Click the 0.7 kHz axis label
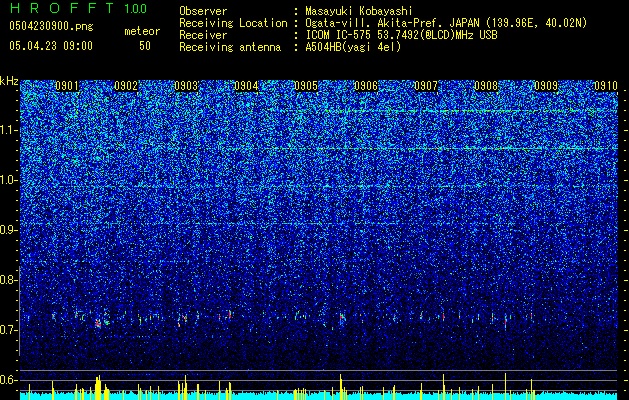 8,330
